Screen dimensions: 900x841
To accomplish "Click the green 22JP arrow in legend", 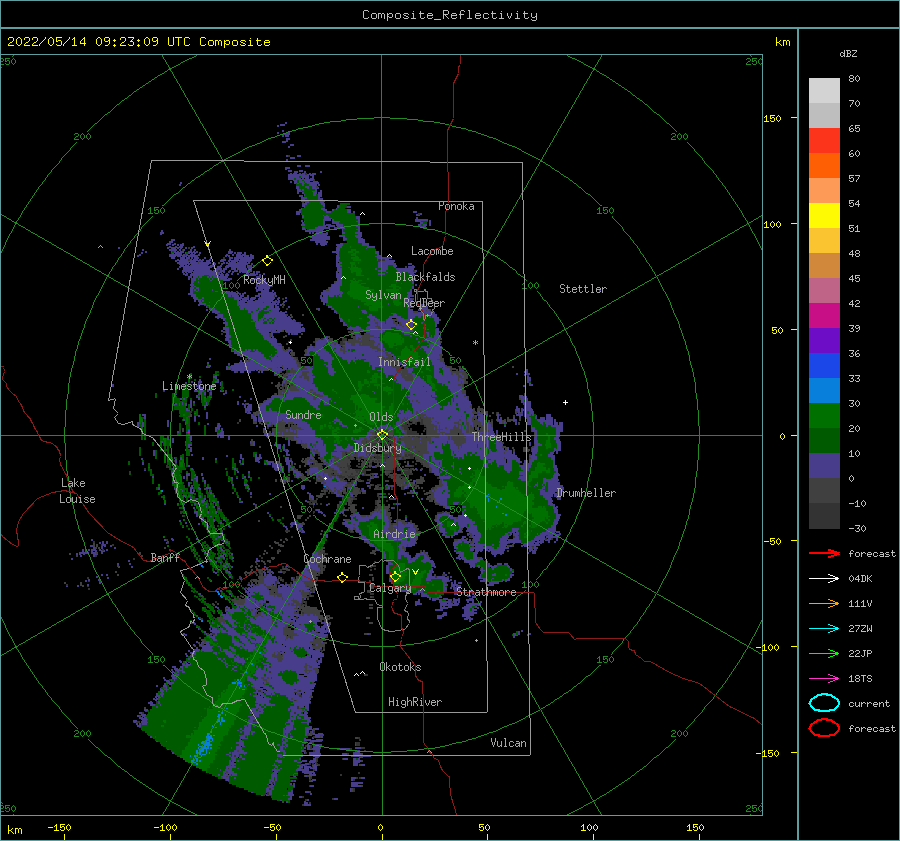I will pyautogui.click(x=824, y=653).
